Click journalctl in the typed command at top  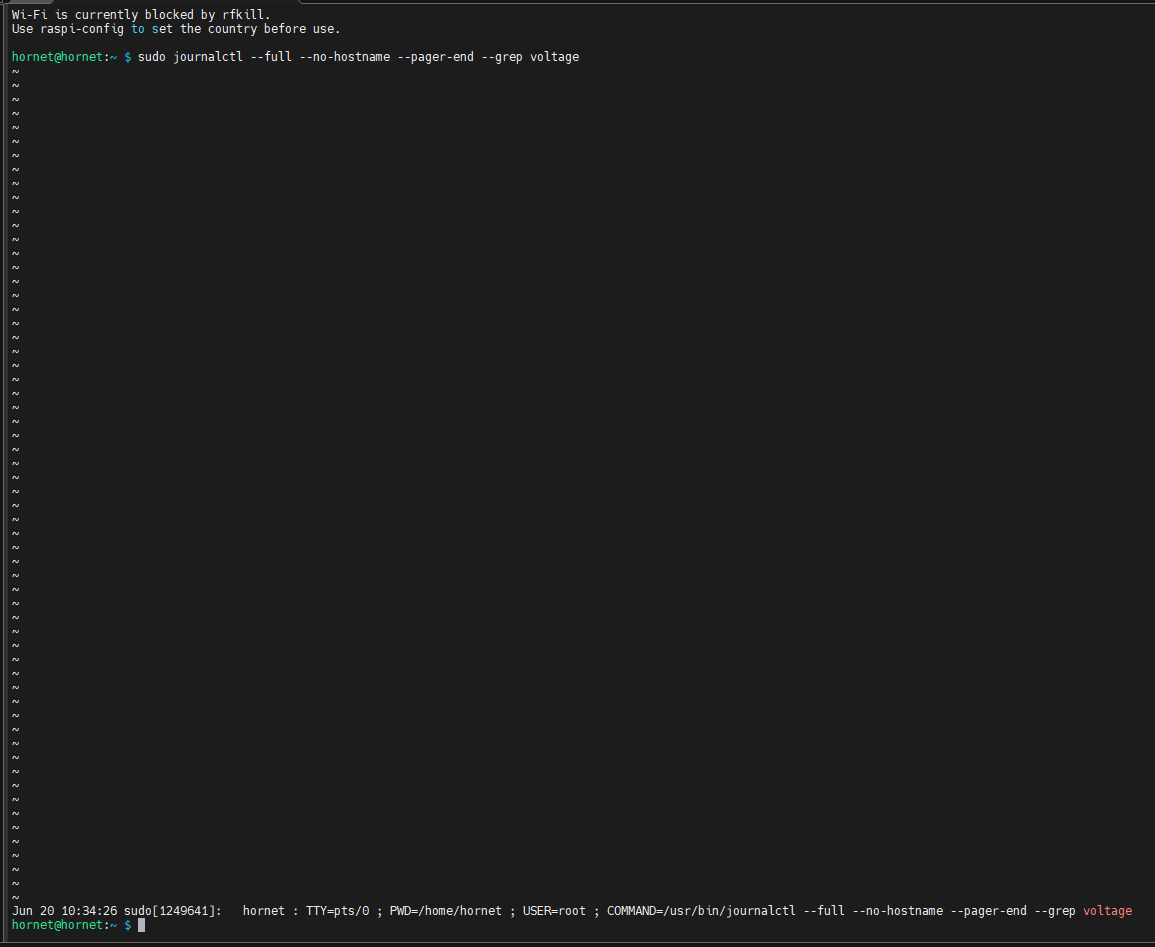[208, 57]
